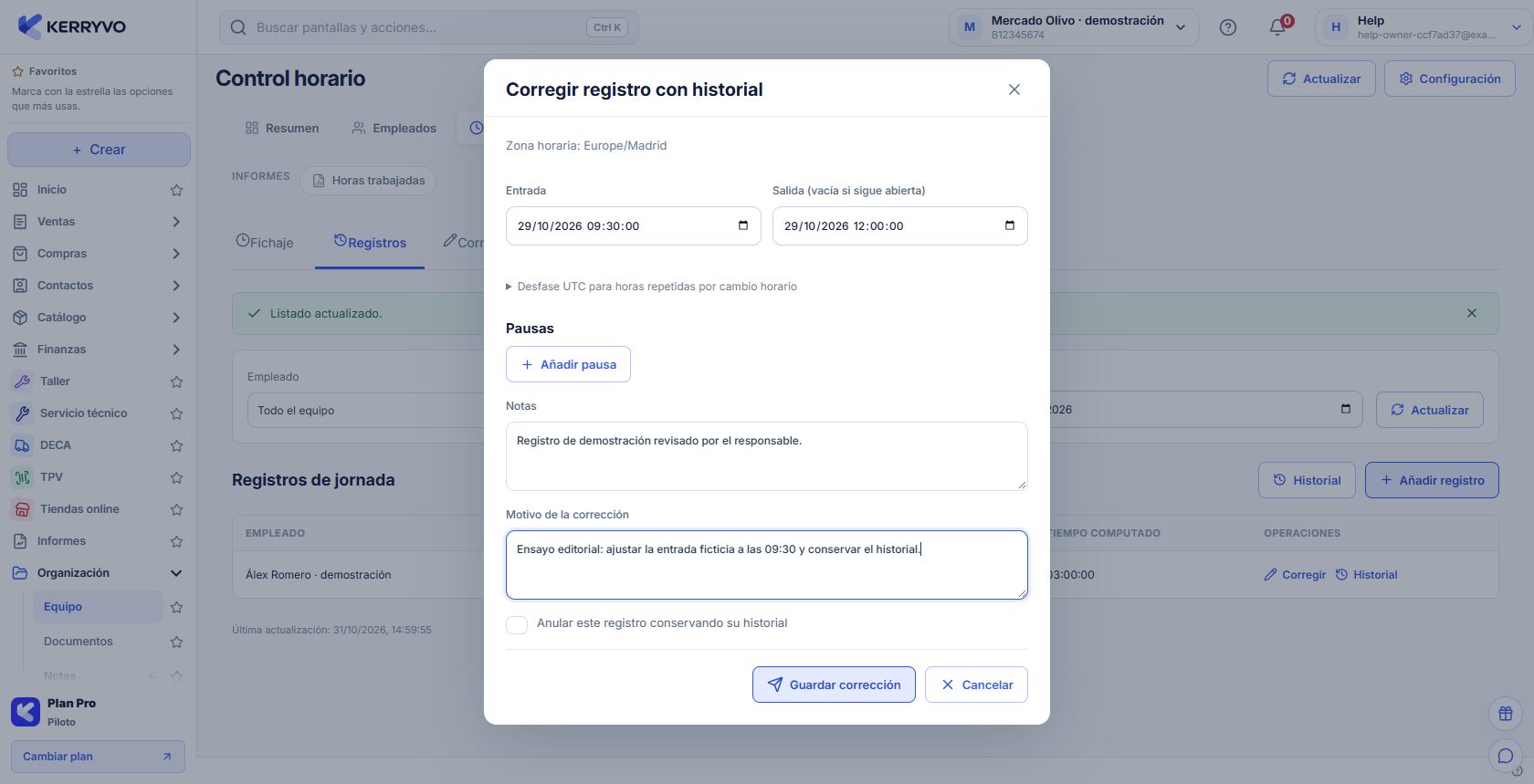Click the search bar Buscar pantallas y acciones
This screenshot has height=784, width=1534.
pyautogui.click(x=429, y=27)
